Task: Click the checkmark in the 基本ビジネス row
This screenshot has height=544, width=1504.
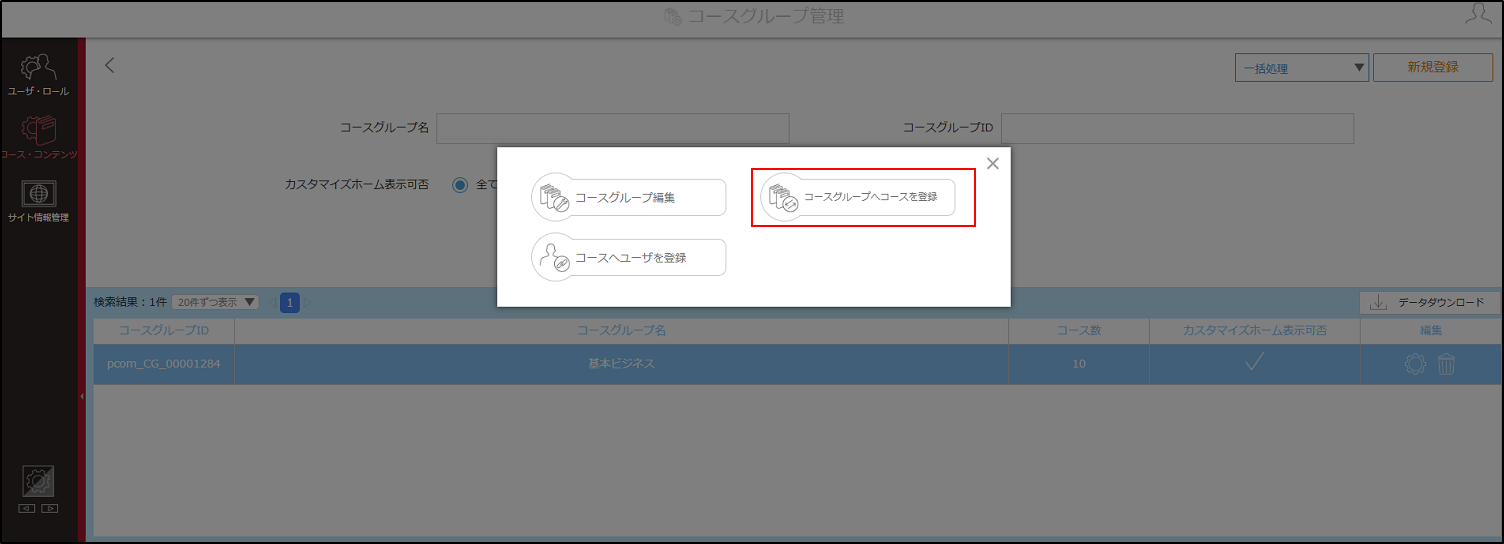Action: coord(1255,363)
